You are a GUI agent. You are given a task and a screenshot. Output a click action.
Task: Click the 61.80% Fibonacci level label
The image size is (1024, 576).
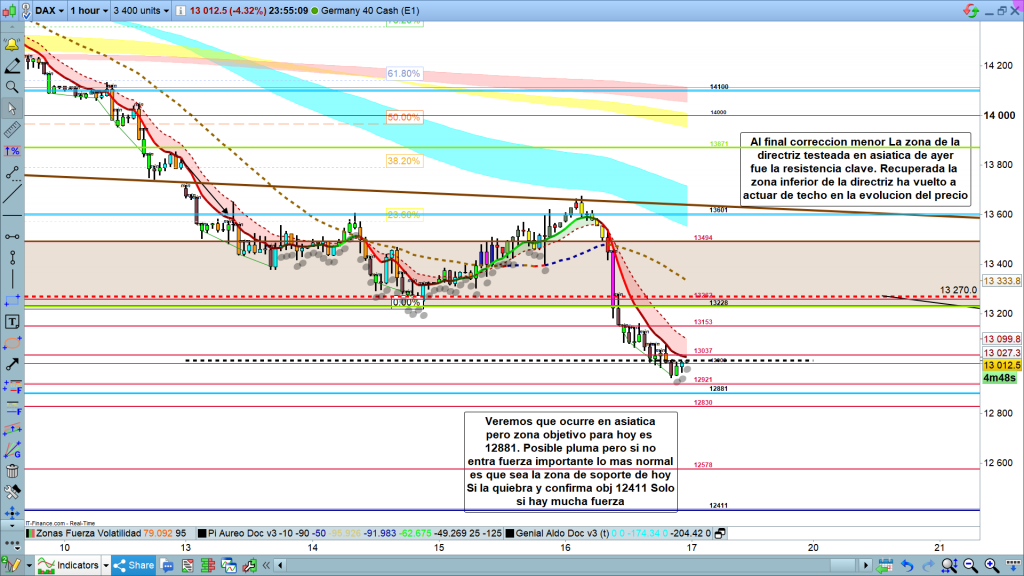tap(403, 74)
